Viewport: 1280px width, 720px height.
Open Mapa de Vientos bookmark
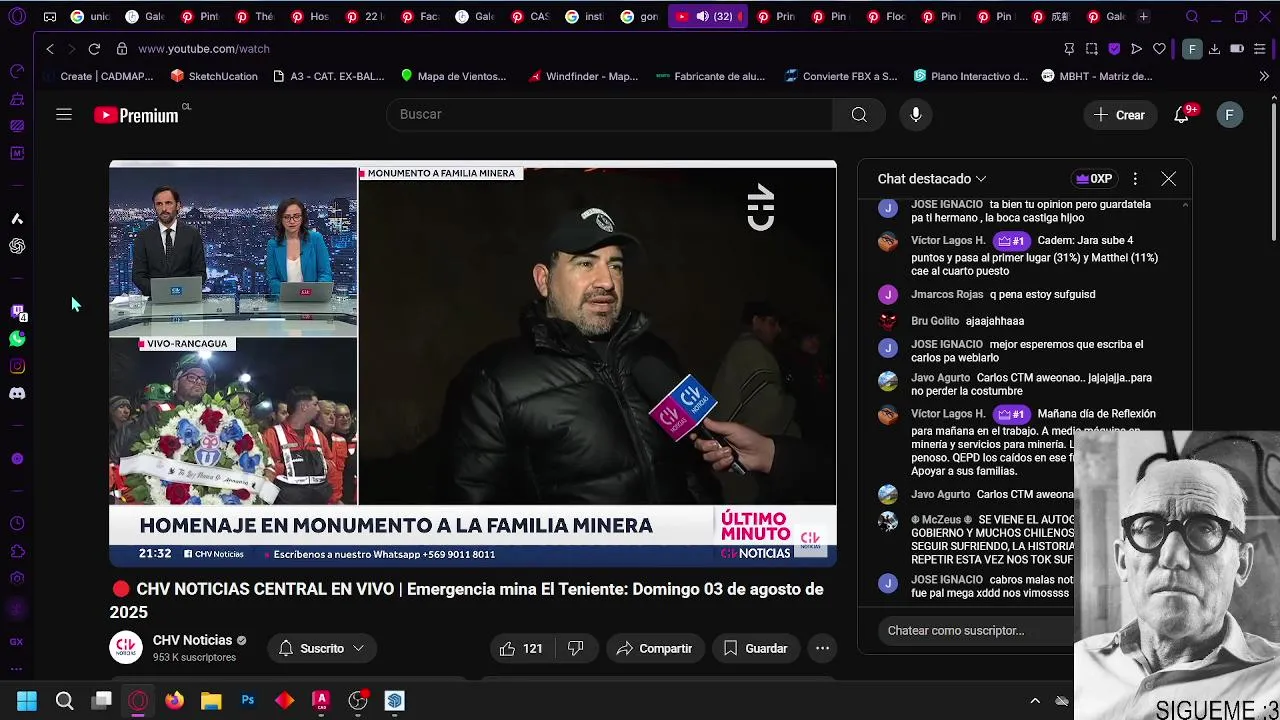coord(453,76)
